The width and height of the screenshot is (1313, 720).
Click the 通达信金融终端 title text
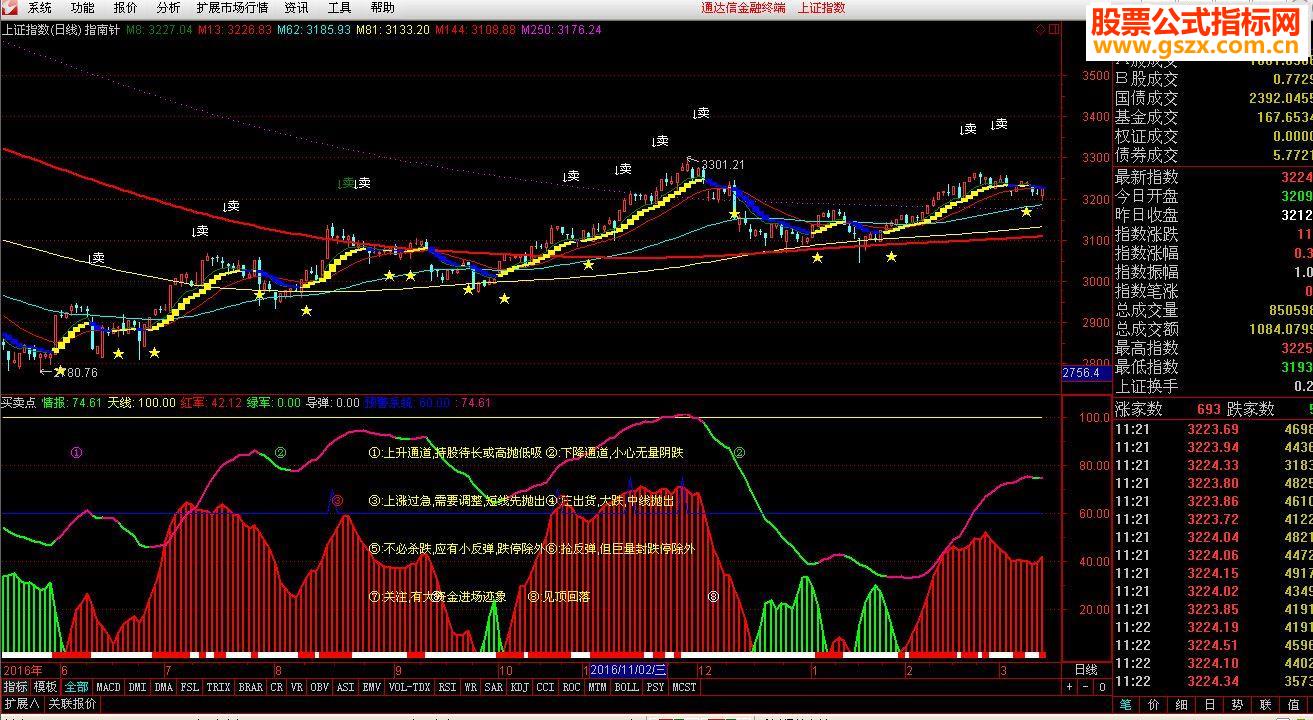click(743, 7)
